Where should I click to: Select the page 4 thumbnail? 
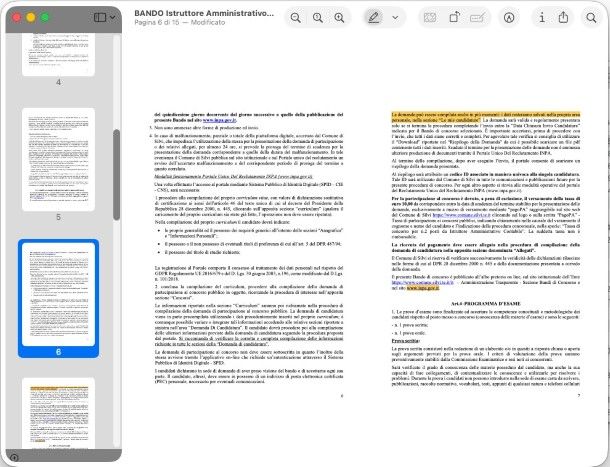pyautogui.click(x=57, y=38)
